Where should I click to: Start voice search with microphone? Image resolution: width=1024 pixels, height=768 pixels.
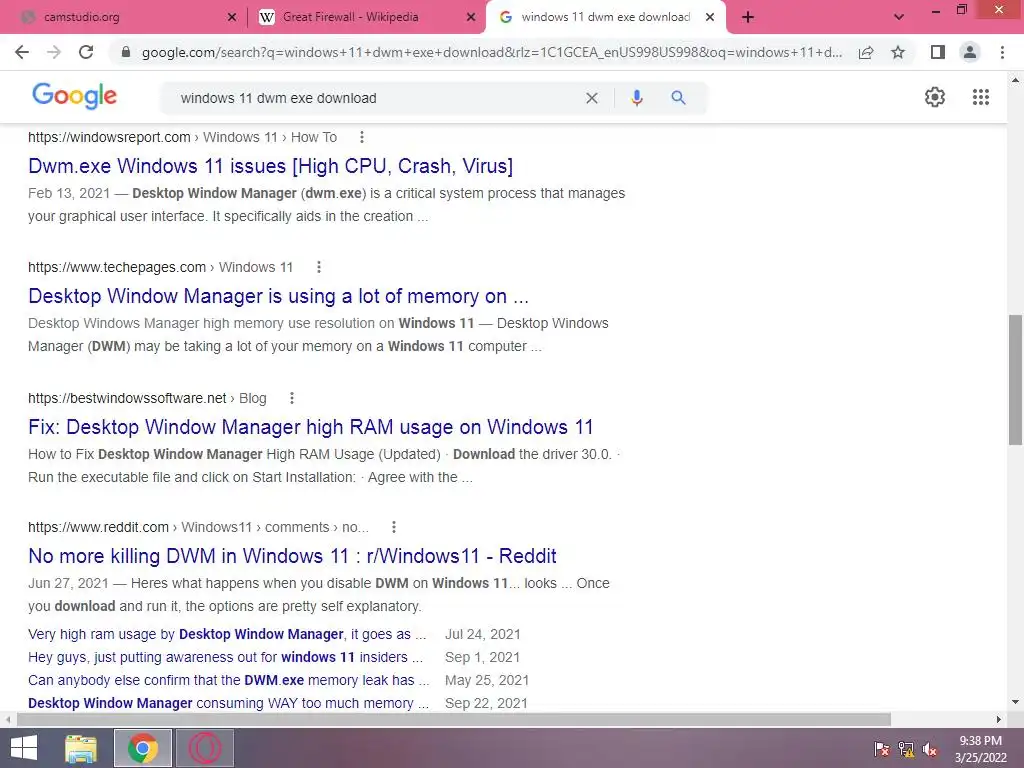637,98
